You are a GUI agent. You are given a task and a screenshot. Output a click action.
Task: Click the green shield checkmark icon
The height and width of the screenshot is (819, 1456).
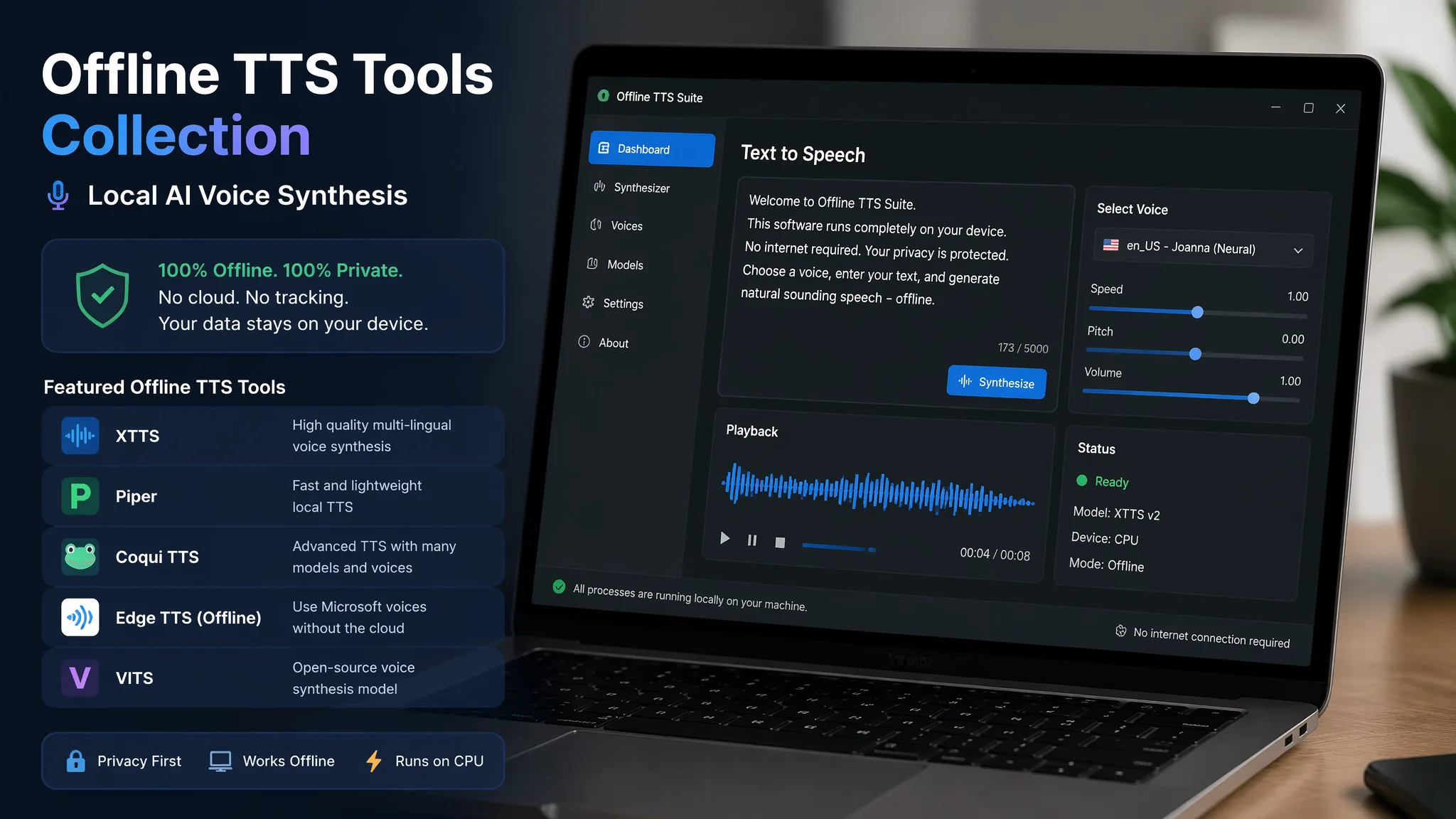[x=102, y=295]
